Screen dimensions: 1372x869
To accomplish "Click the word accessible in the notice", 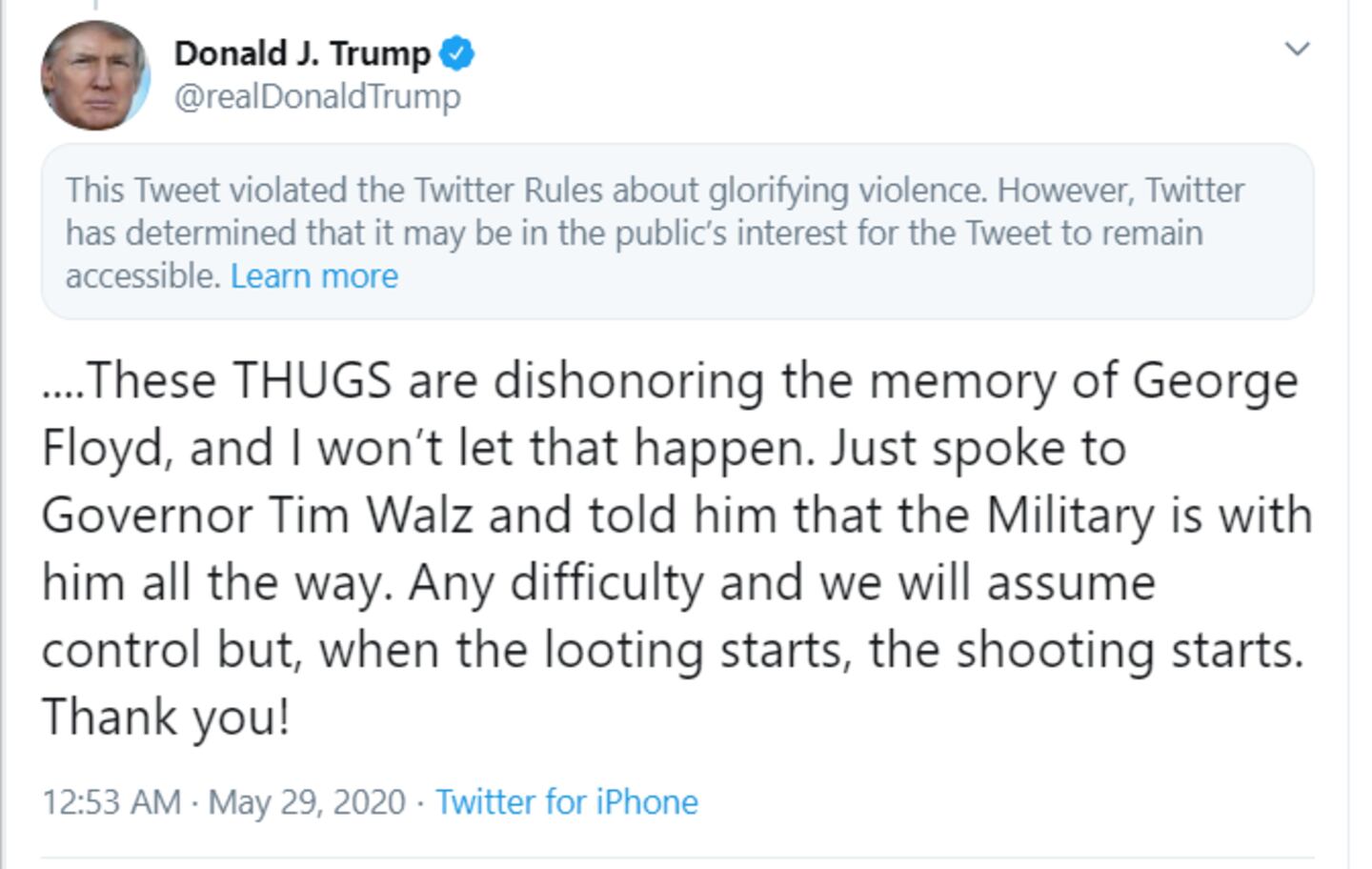I will coord(143,276).
